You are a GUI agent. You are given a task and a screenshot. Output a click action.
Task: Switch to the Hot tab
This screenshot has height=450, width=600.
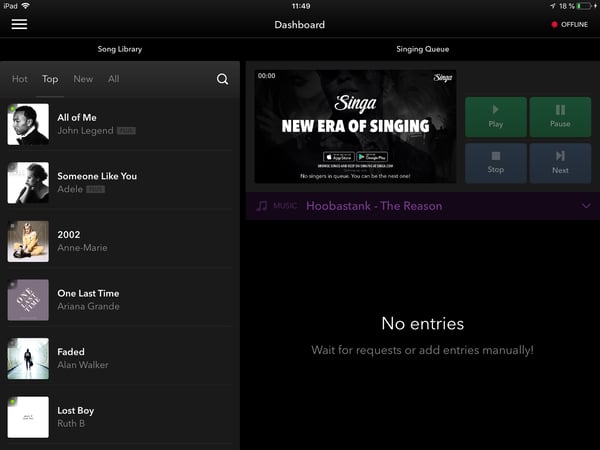pyautogui.click(x=20, y=79)
